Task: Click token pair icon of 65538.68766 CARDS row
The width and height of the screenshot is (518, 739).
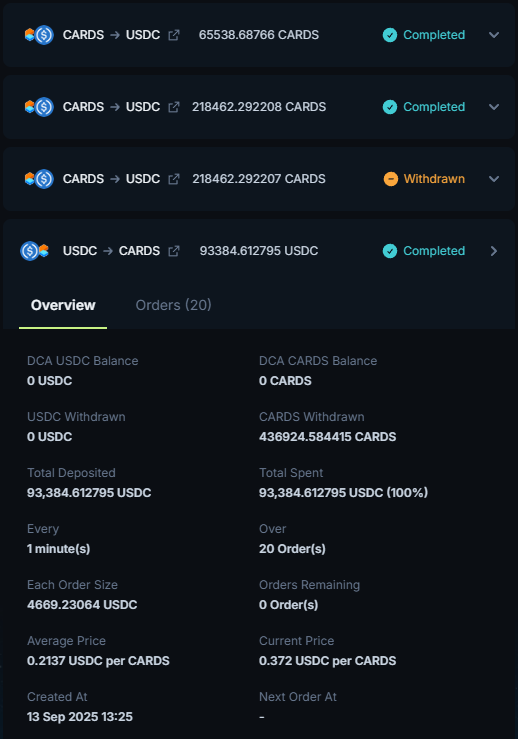Action: 39,35
